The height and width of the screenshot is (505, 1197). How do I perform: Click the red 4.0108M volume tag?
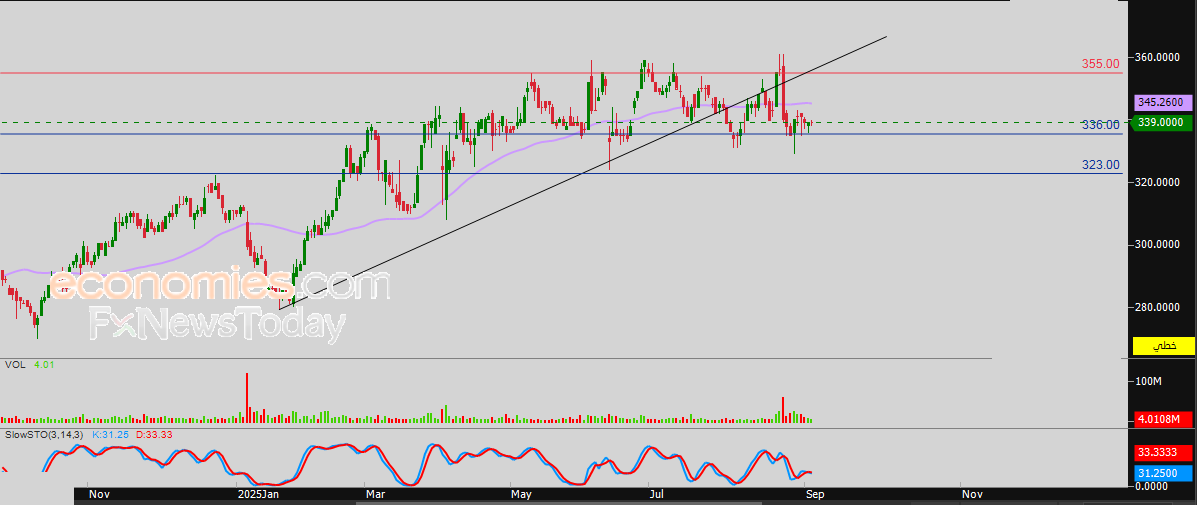[x=1163, y=419]
